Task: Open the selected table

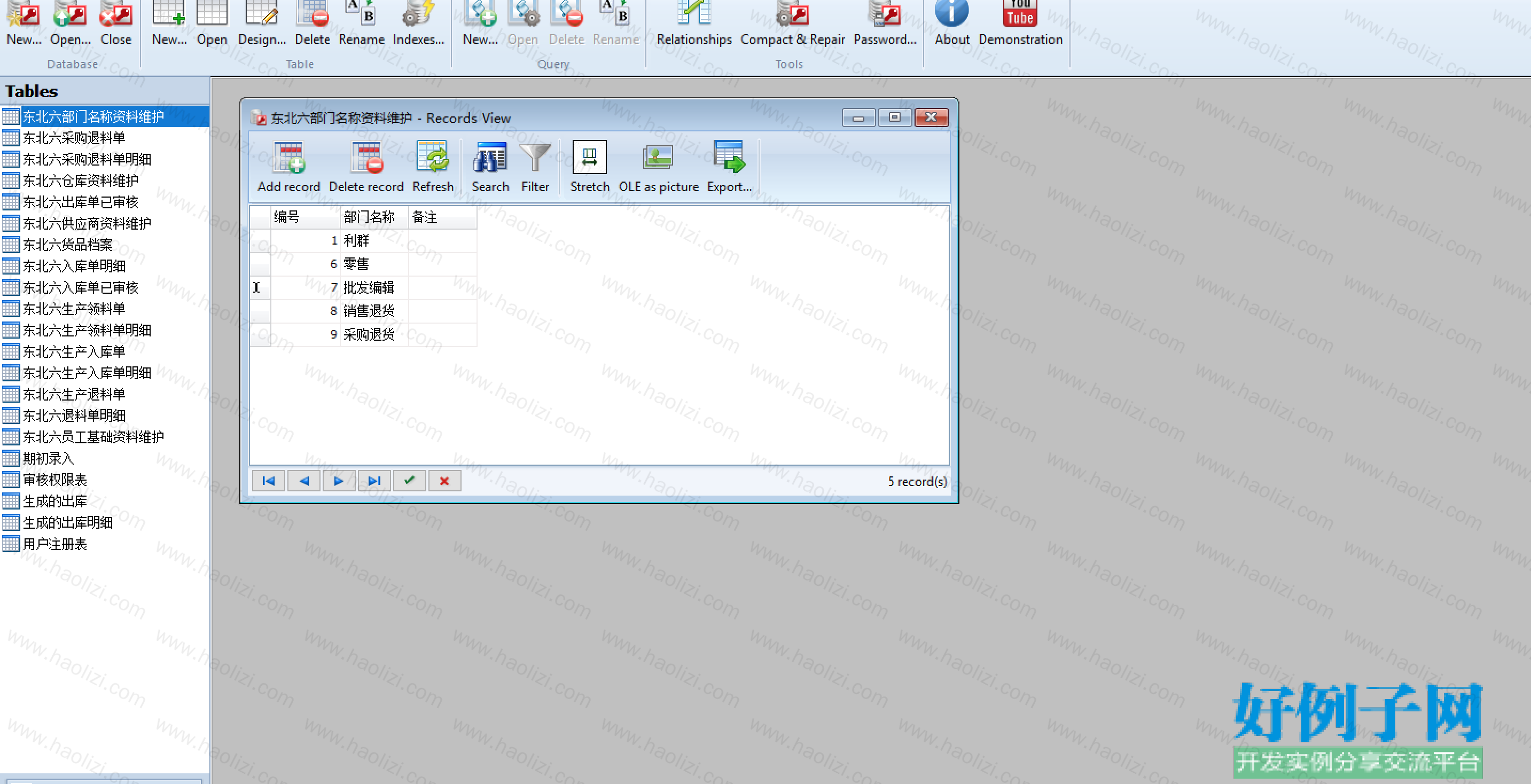Action: (x=212, y=24)
